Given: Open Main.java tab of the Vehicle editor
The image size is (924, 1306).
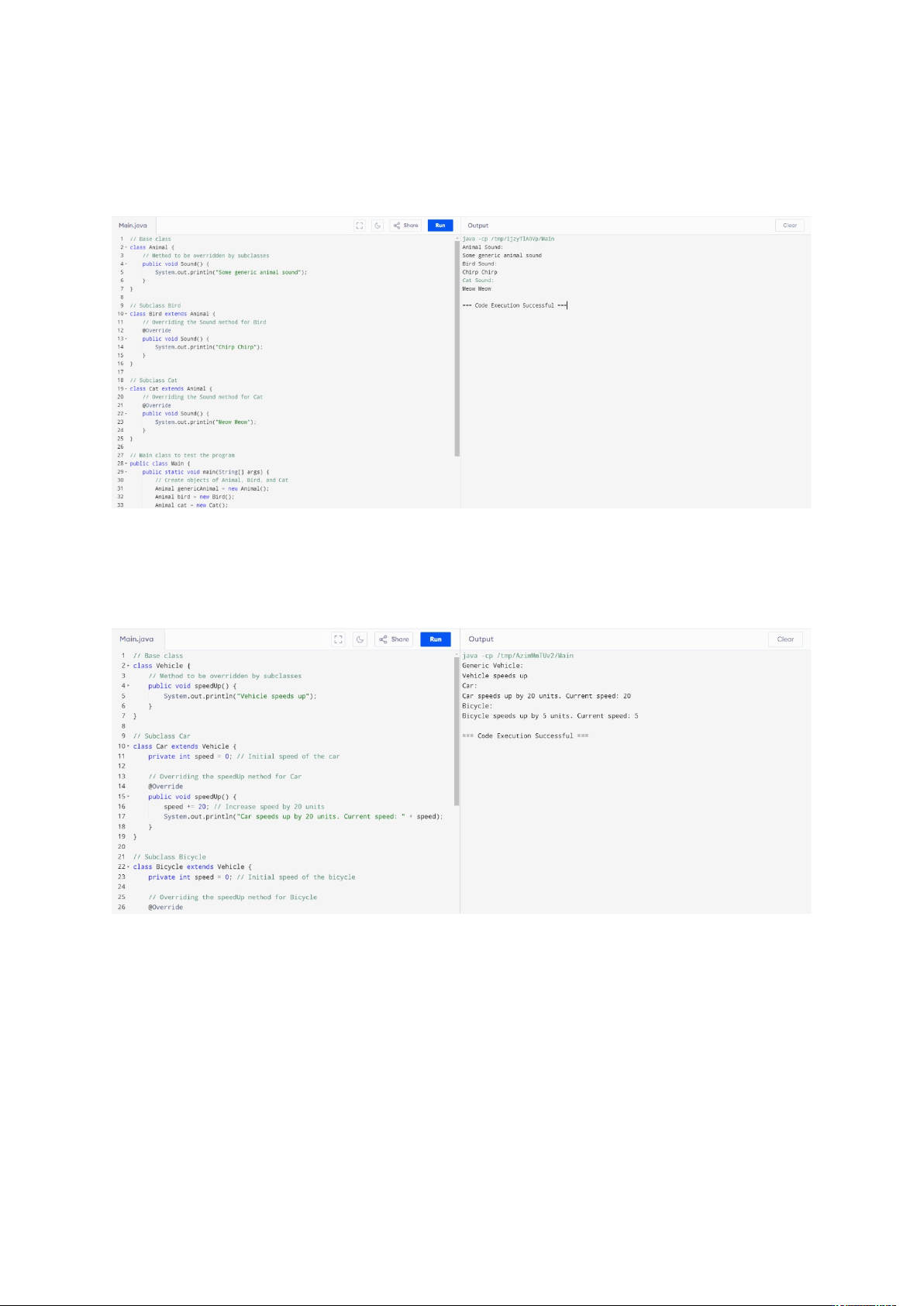Looking at the screenshot, I should tap(136, 639).
